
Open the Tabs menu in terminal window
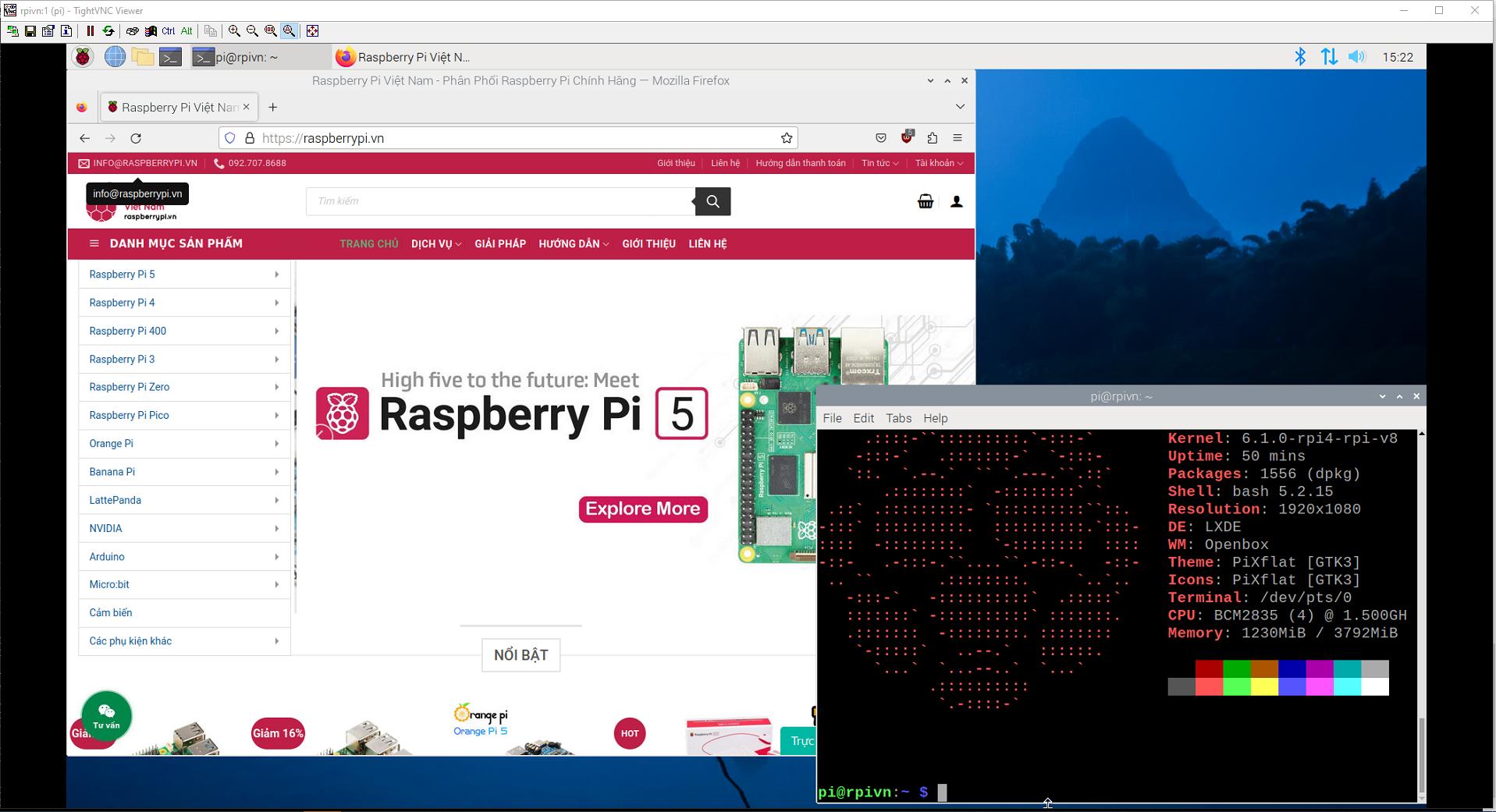pyautogui.click(x=898, y=418)
